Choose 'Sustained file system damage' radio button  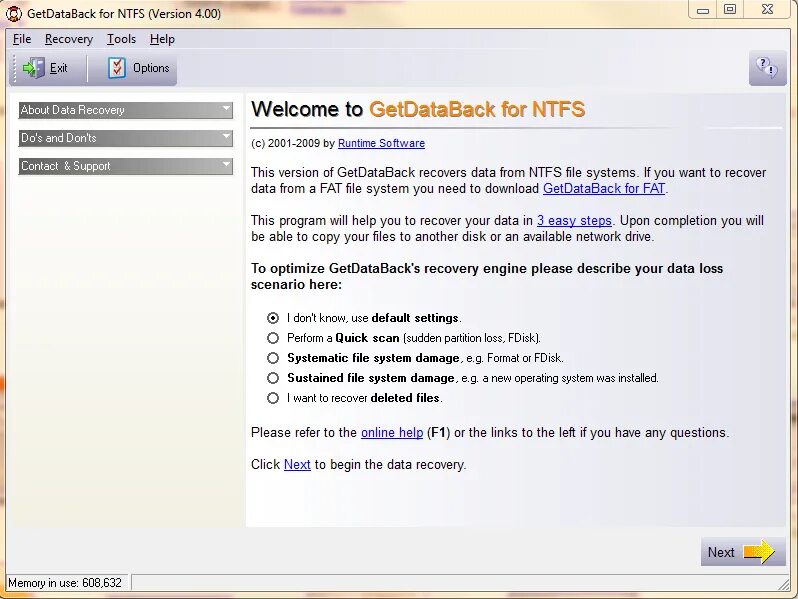coord(273,378)
